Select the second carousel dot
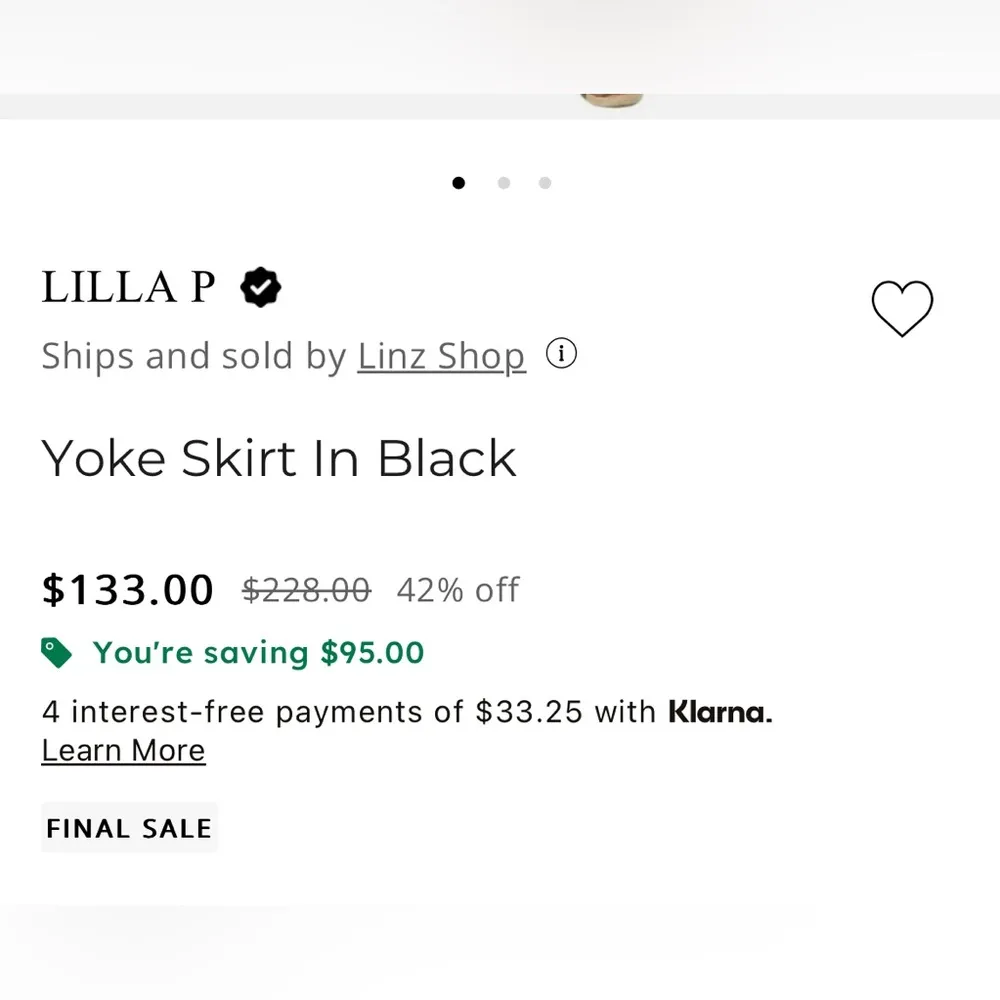Image resolution: width=1000 pixels, height=1000 pixels. pos(503,183)
